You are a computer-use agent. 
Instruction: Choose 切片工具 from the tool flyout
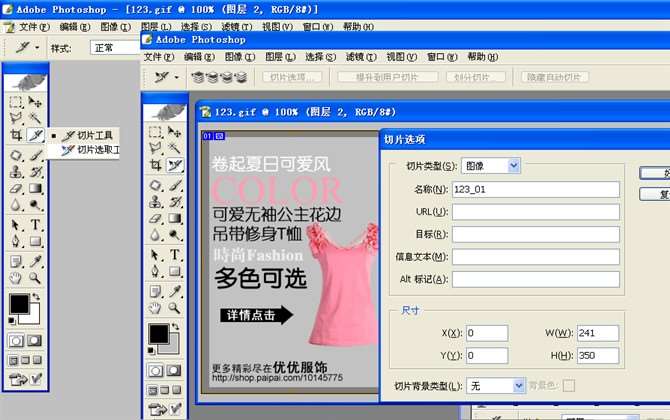(x=88, y=135)
